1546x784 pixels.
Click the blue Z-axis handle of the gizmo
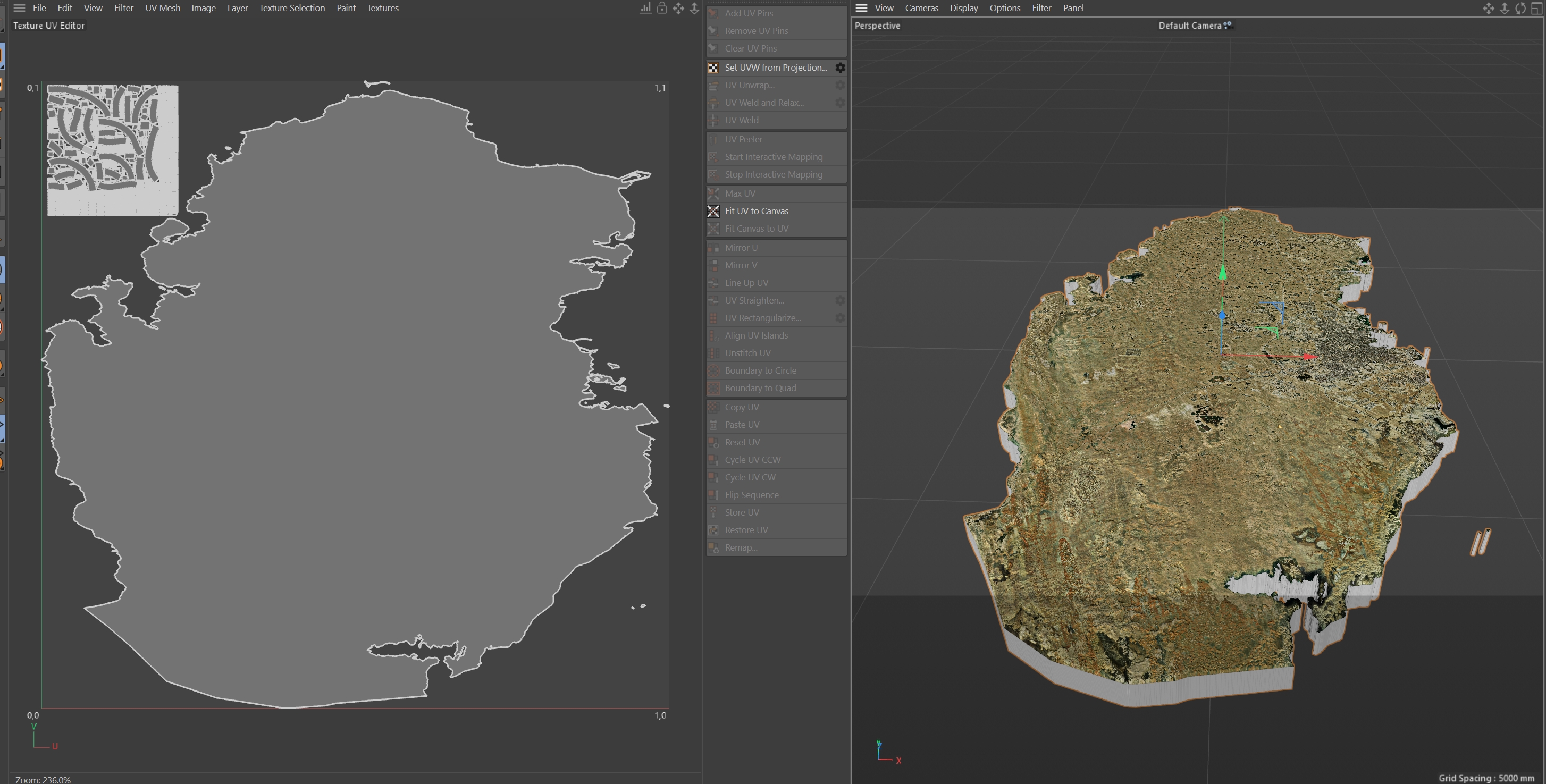pyautogui.click(x=1222, y=316)
